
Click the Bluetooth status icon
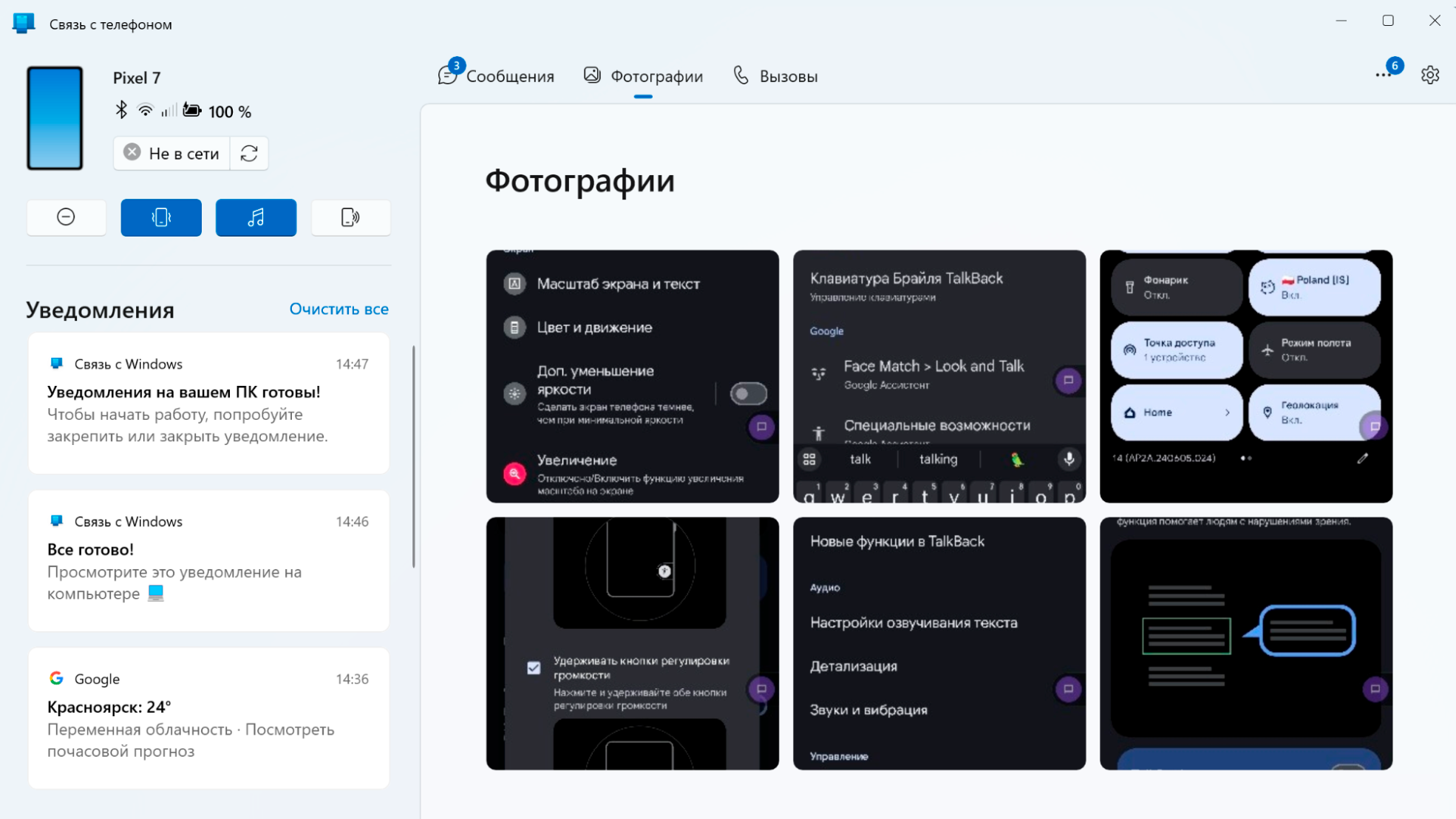122,110
